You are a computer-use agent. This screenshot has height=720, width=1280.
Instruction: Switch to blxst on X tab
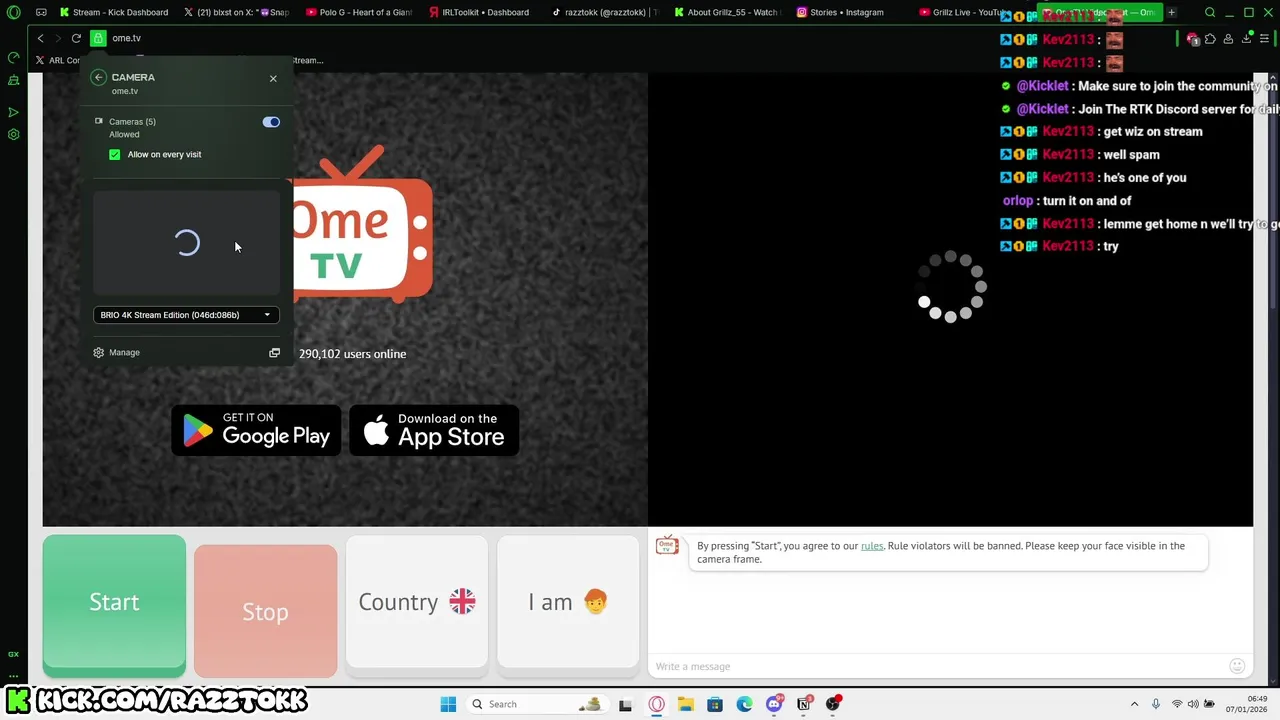[x=237, y=13]
